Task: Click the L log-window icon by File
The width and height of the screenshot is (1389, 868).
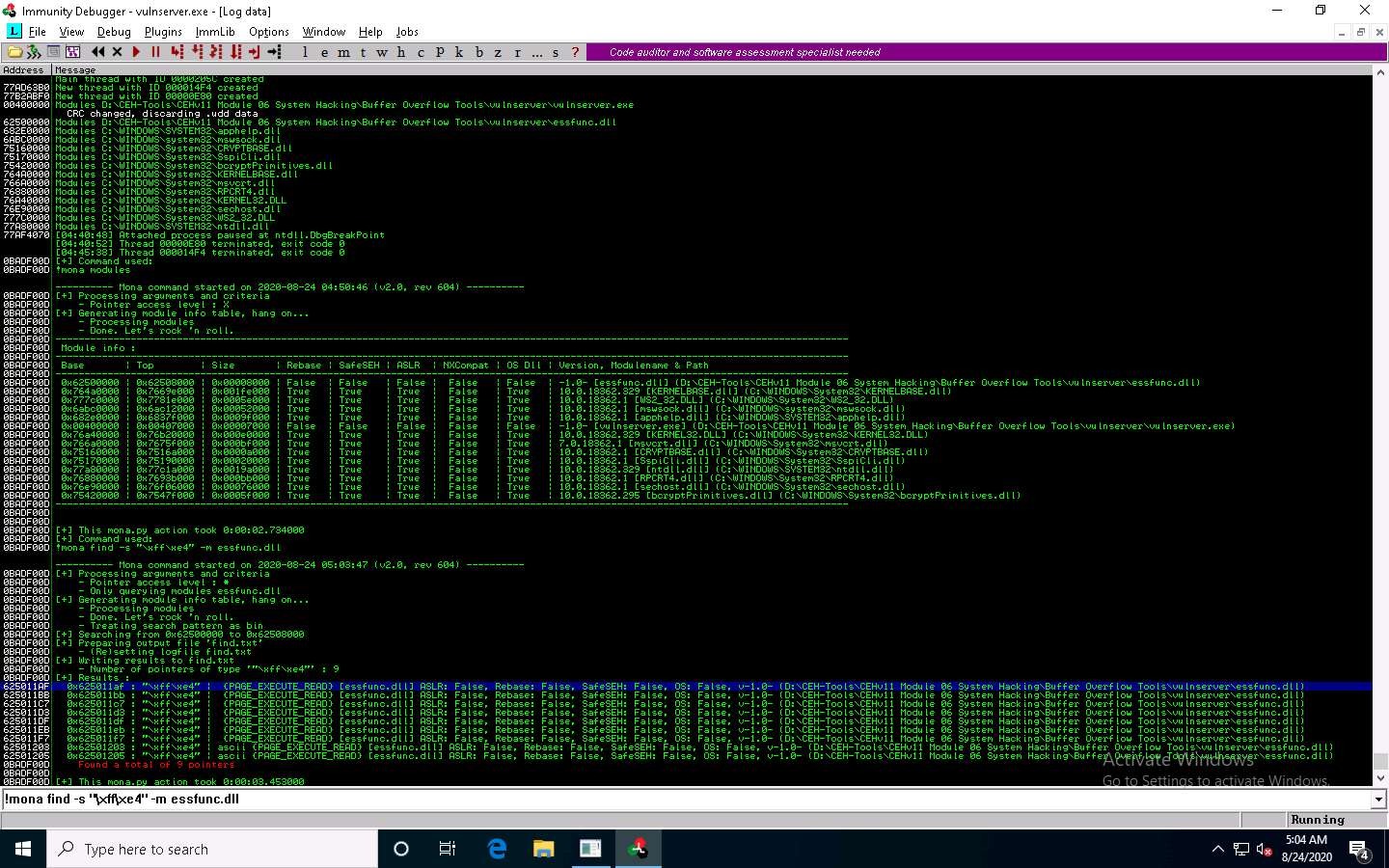Action: [14, 32]
